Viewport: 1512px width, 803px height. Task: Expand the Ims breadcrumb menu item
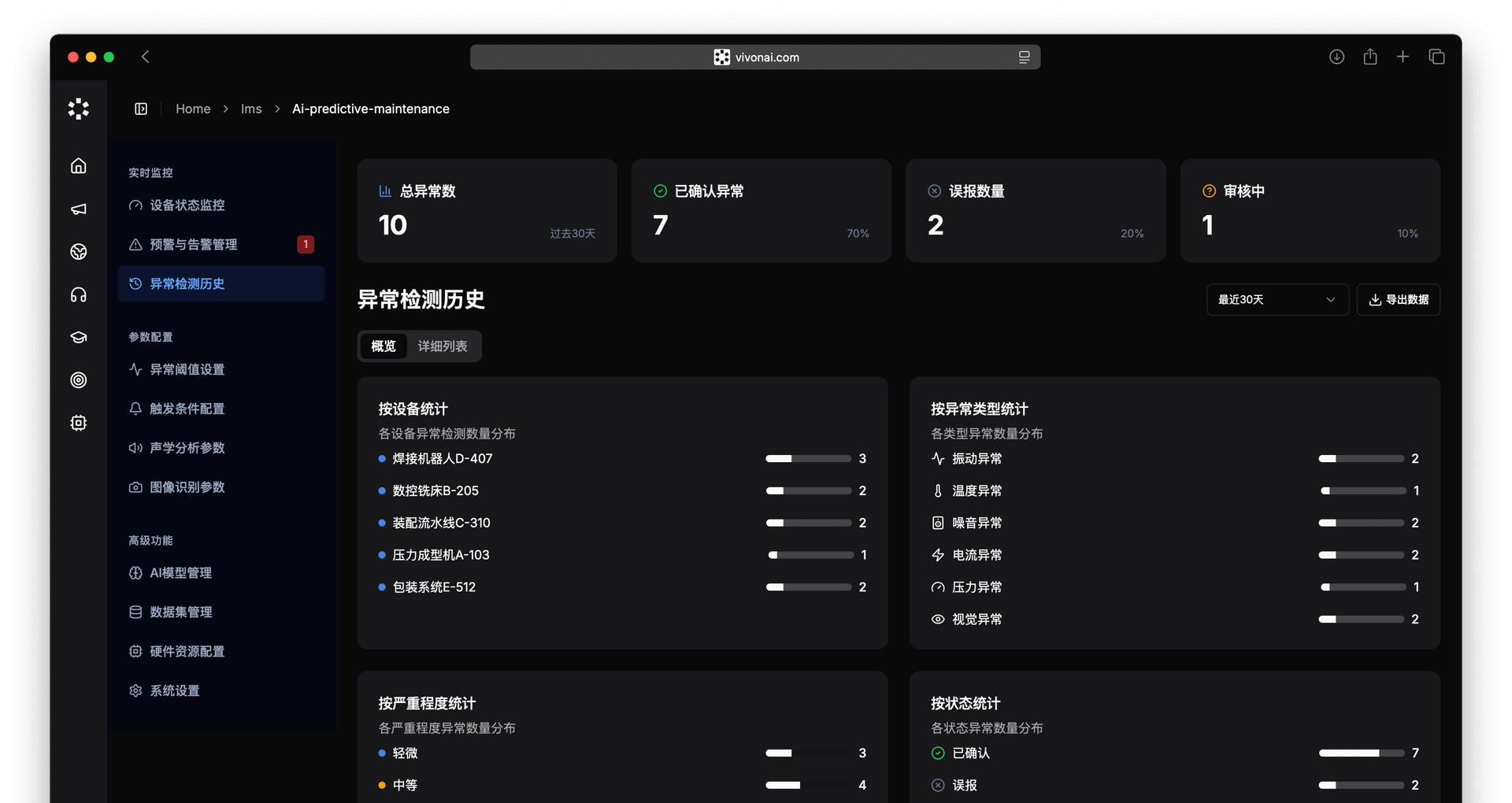pyautogui.click(x=251, y=109)
